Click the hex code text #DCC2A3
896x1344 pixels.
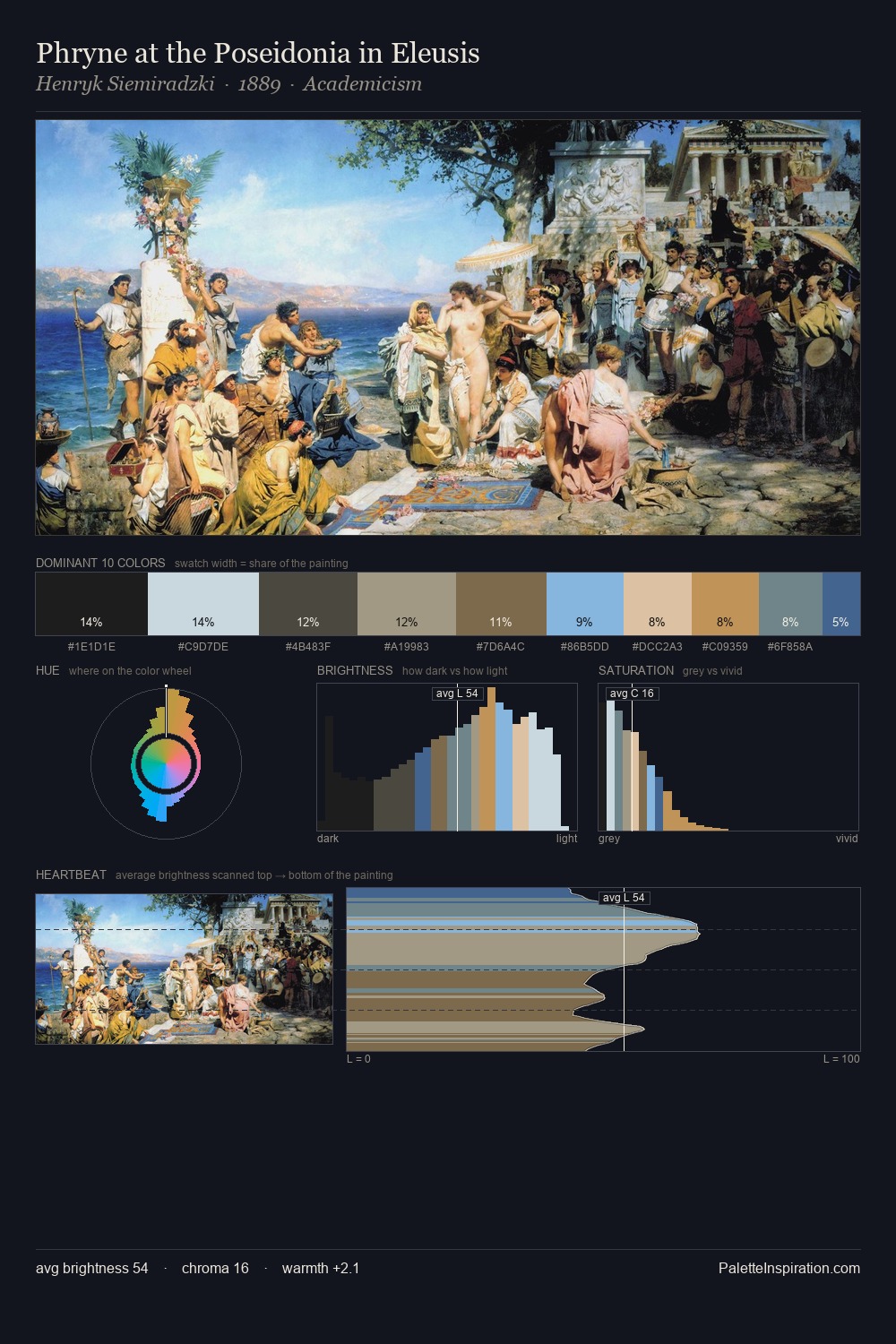coord(657,646)
